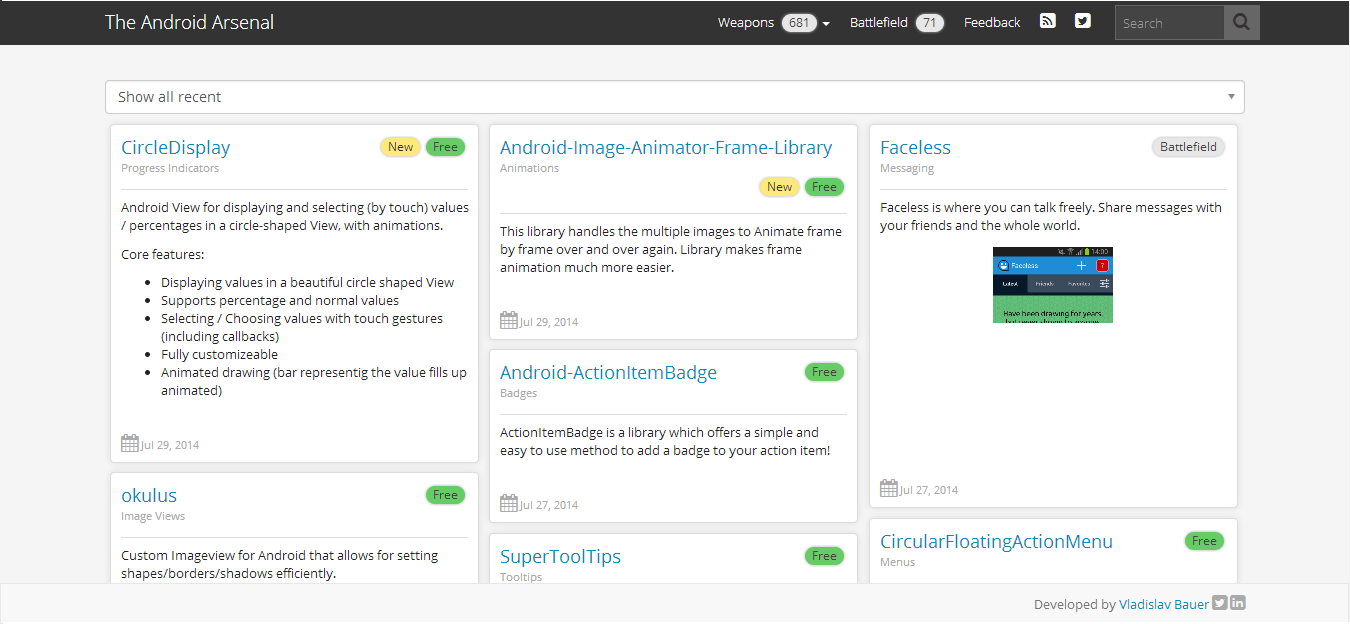
Task: Click the Weapons count badge 681
Action: [799, 23]
